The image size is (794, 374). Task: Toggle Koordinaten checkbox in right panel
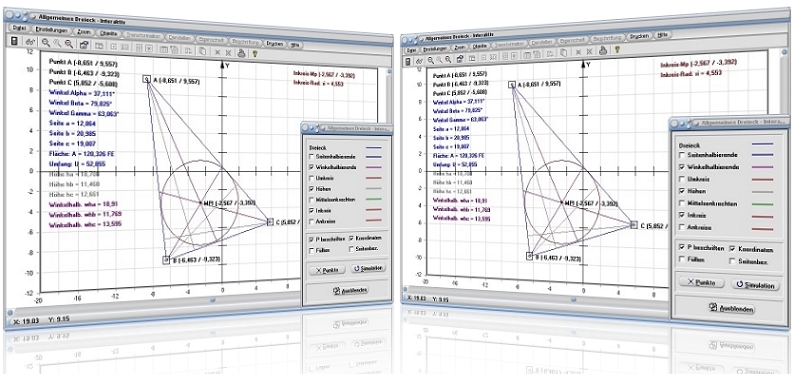733,249
